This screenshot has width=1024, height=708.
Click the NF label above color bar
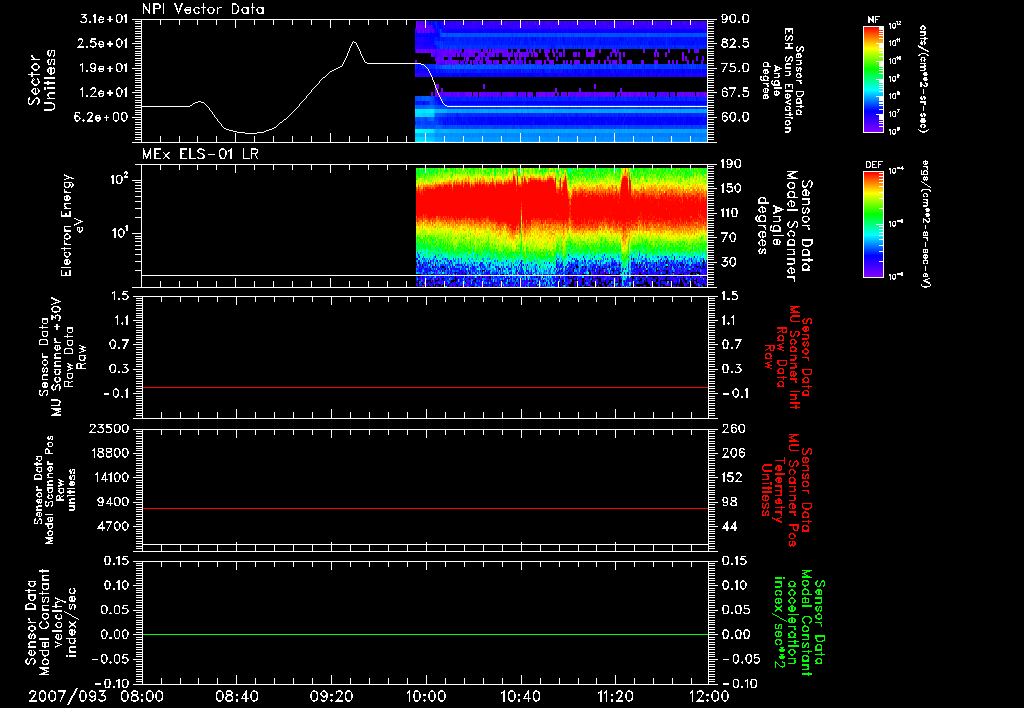873,20
